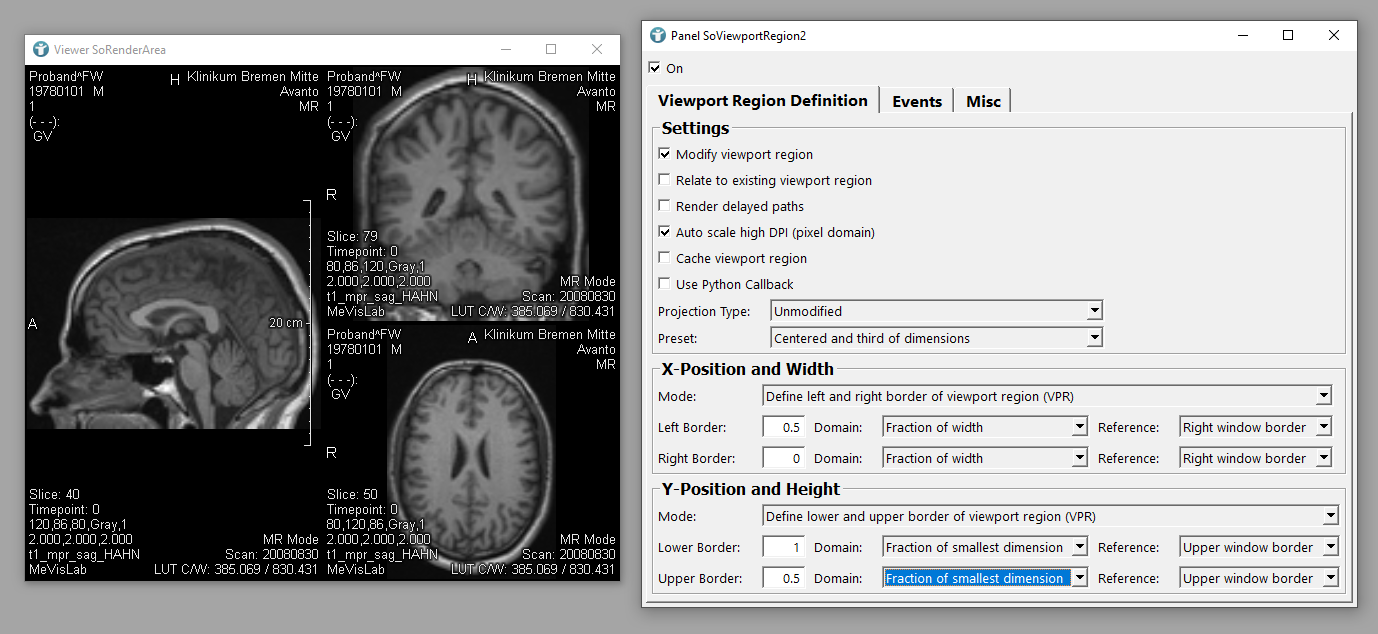Open the Left Border Reference dropdown
1378x634 pixels.
(x=1255, y=427)
